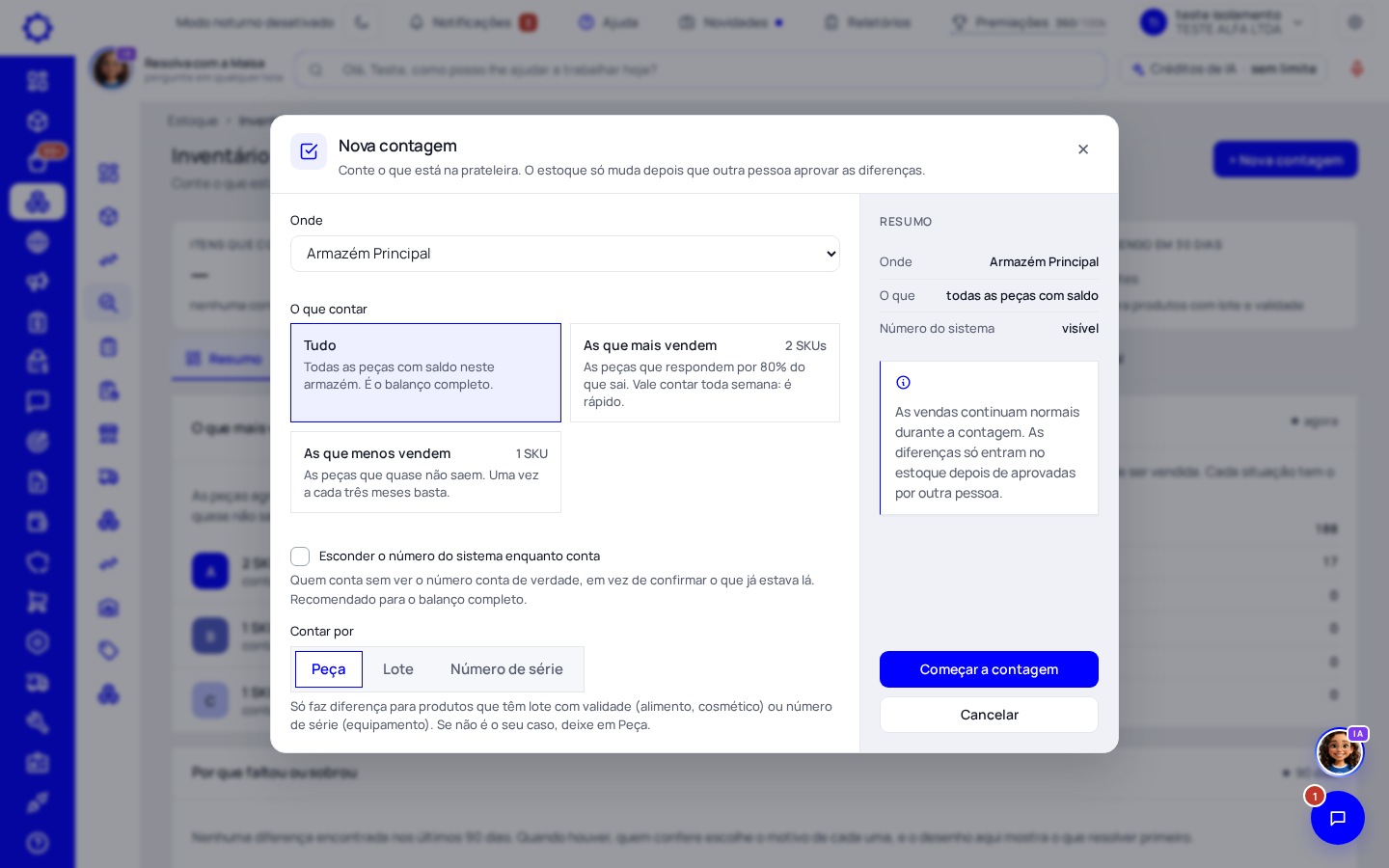1389x868 pixels.
Task: Click the assistant search input field
Action: [701, 69]
